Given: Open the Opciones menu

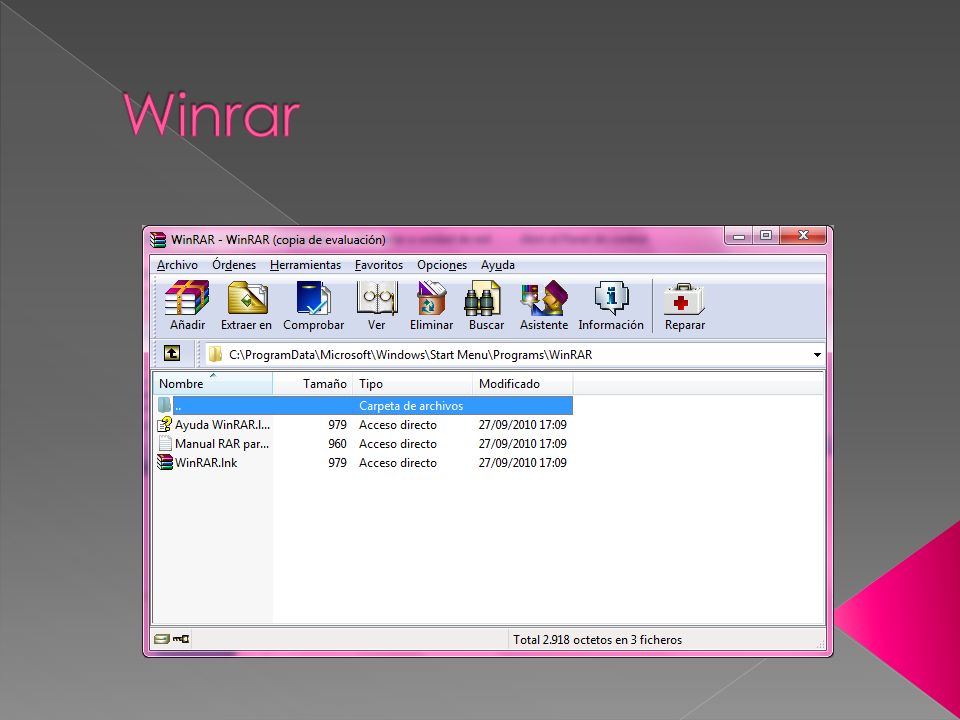Looking at the screenshot, I should click(441, 265).
